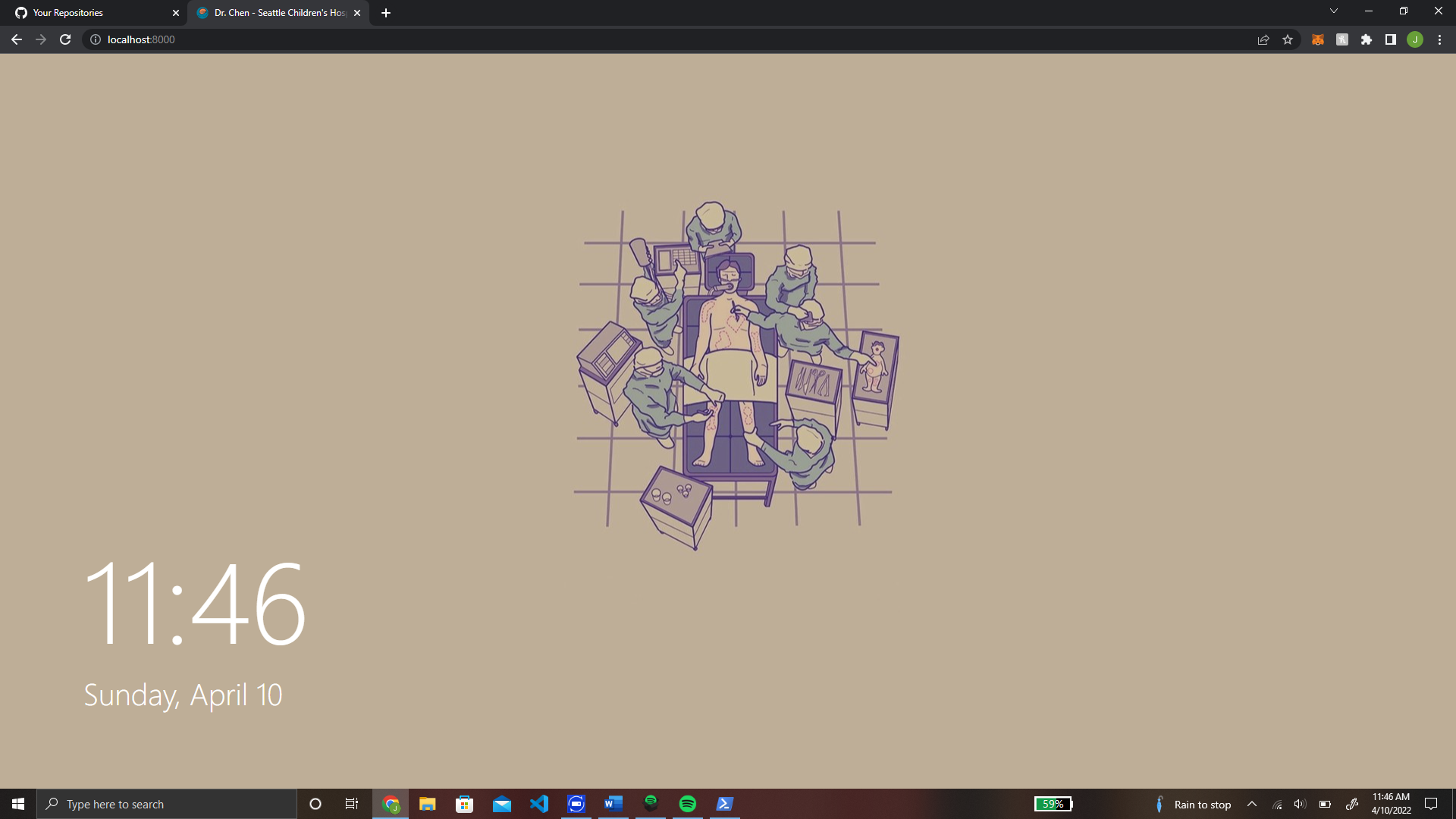Open the Chrome three-dot menu

pyautogui.click(x=1439, y=39)
